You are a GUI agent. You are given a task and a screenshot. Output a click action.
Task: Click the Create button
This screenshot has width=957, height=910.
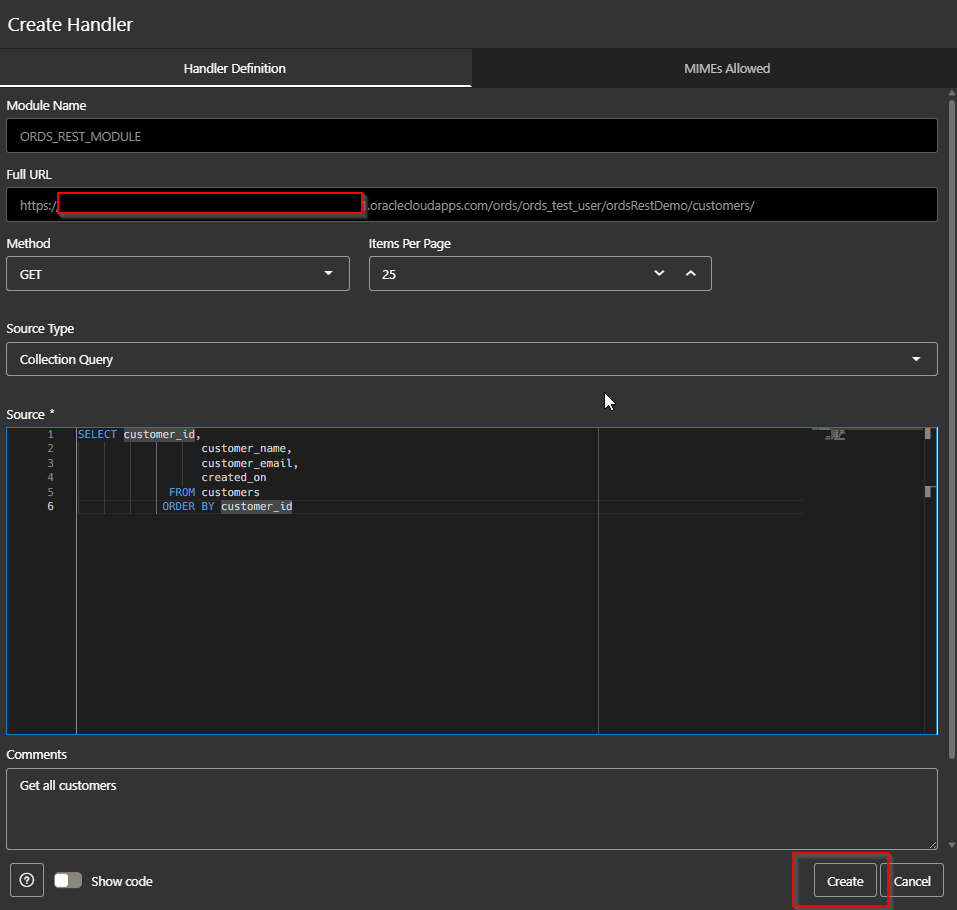point(845,881)
